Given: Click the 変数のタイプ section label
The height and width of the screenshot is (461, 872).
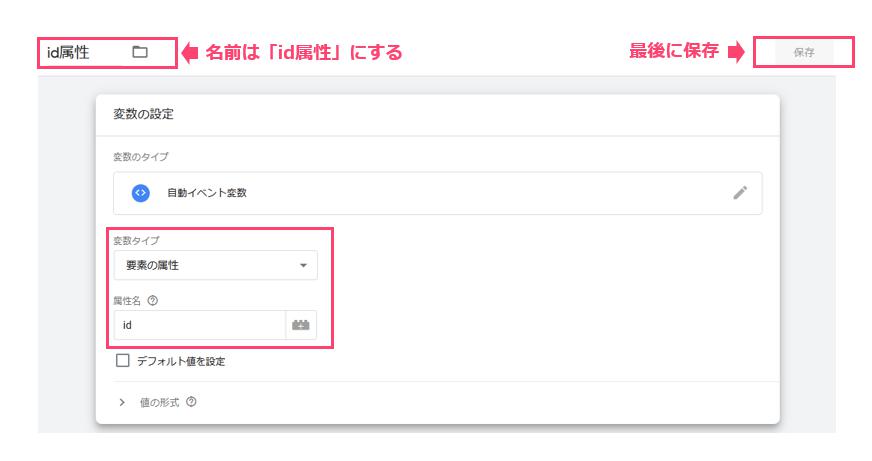Looking at the screenshot, I should point(141,157).
